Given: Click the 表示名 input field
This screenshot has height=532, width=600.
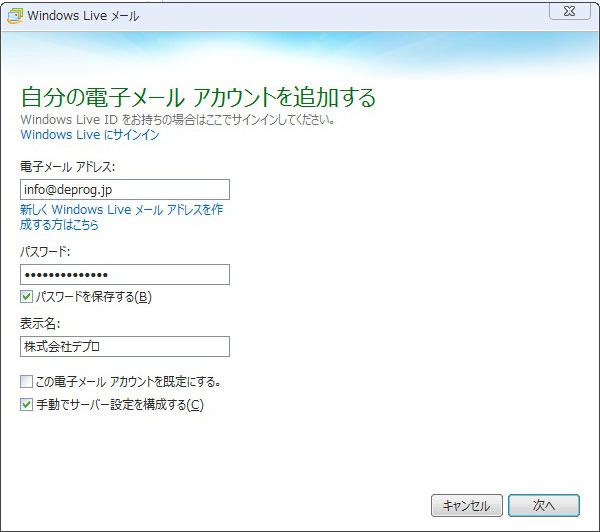Looking at the screenshot, I should point(125,346).
